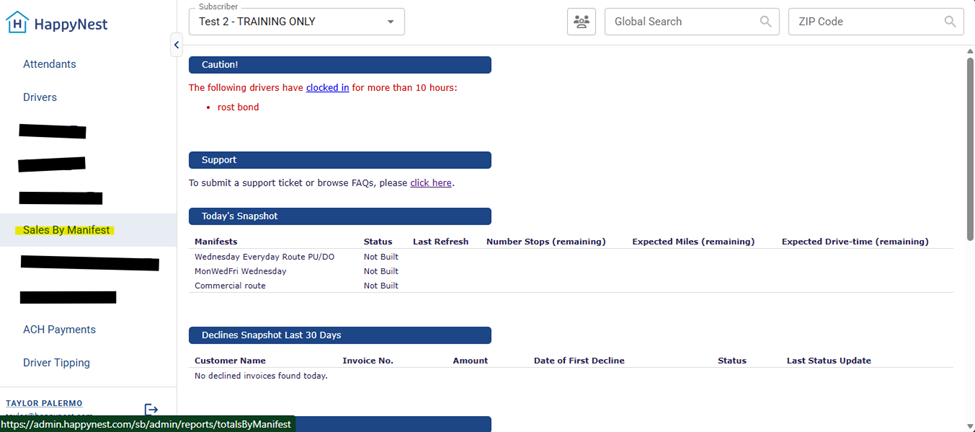
Task: Select Wednesday Everyday Route PU/DO manifest row
Action: 264,257
